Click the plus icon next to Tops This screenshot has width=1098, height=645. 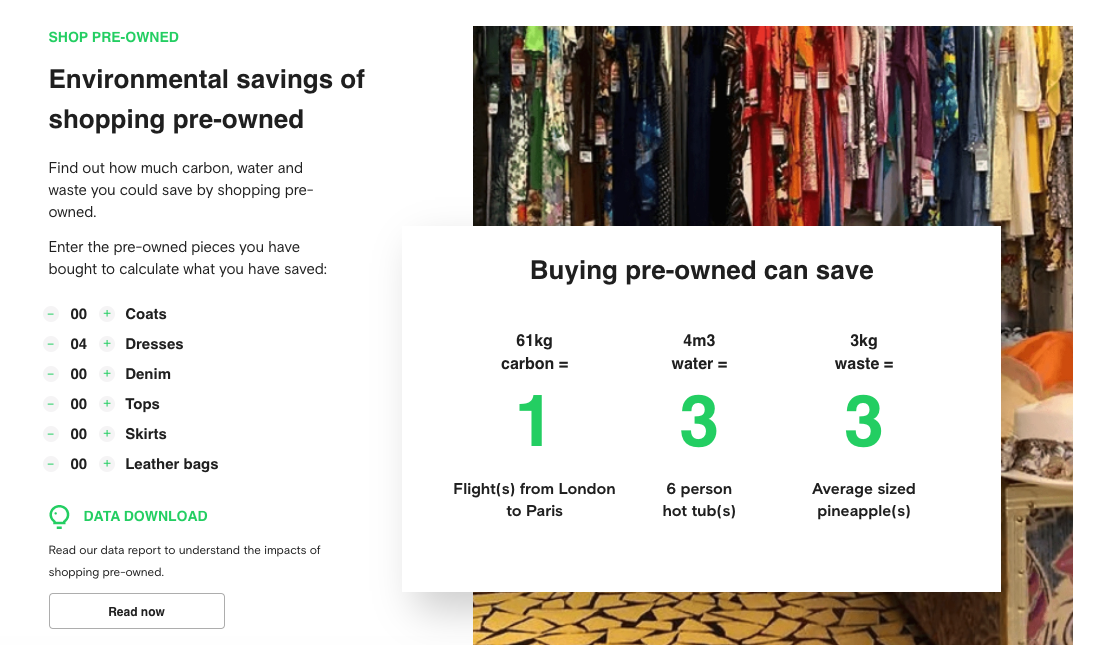(x=107, y=404)
